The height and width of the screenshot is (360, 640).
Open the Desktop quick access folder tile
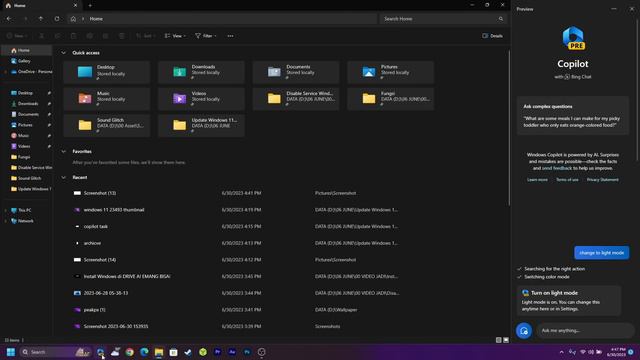(107, 72)
